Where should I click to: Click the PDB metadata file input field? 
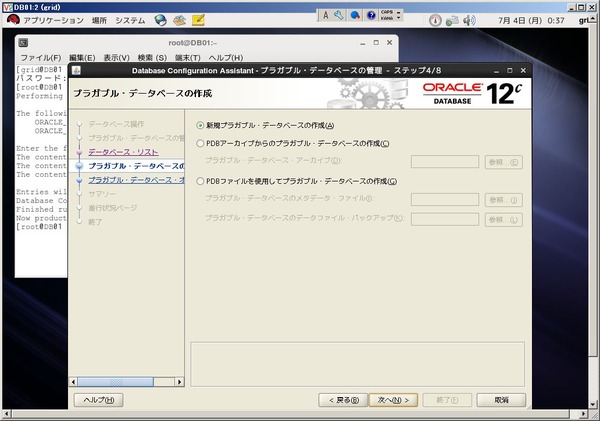pyautogui.click(x=445, y=200)
